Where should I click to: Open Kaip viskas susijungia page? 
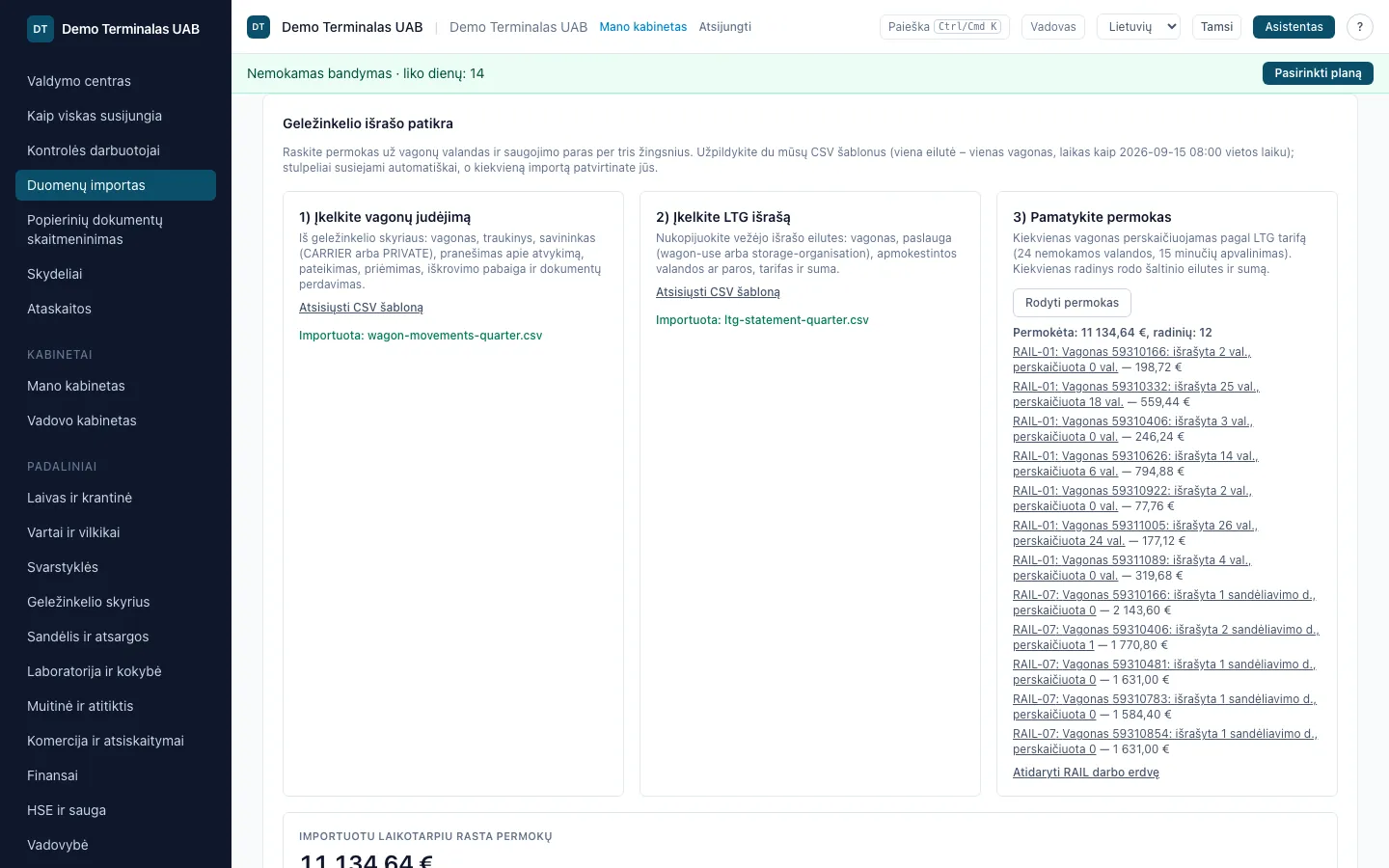click(x=116, y=116)
